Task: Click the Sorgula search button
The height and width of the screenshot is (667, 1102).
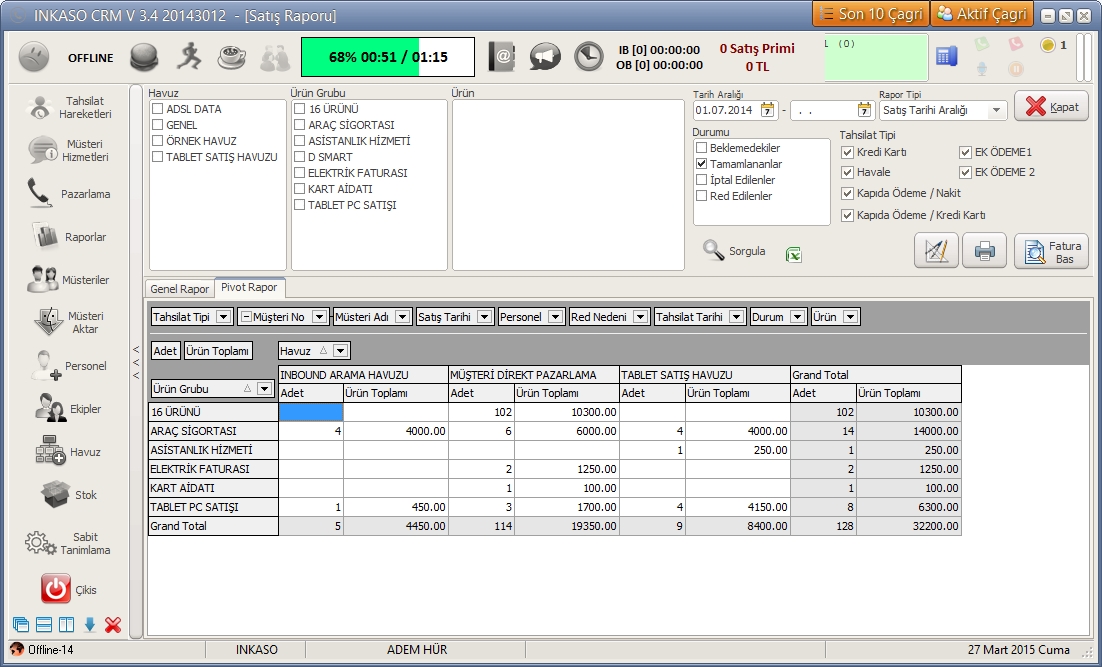Action: pos(734,251)
